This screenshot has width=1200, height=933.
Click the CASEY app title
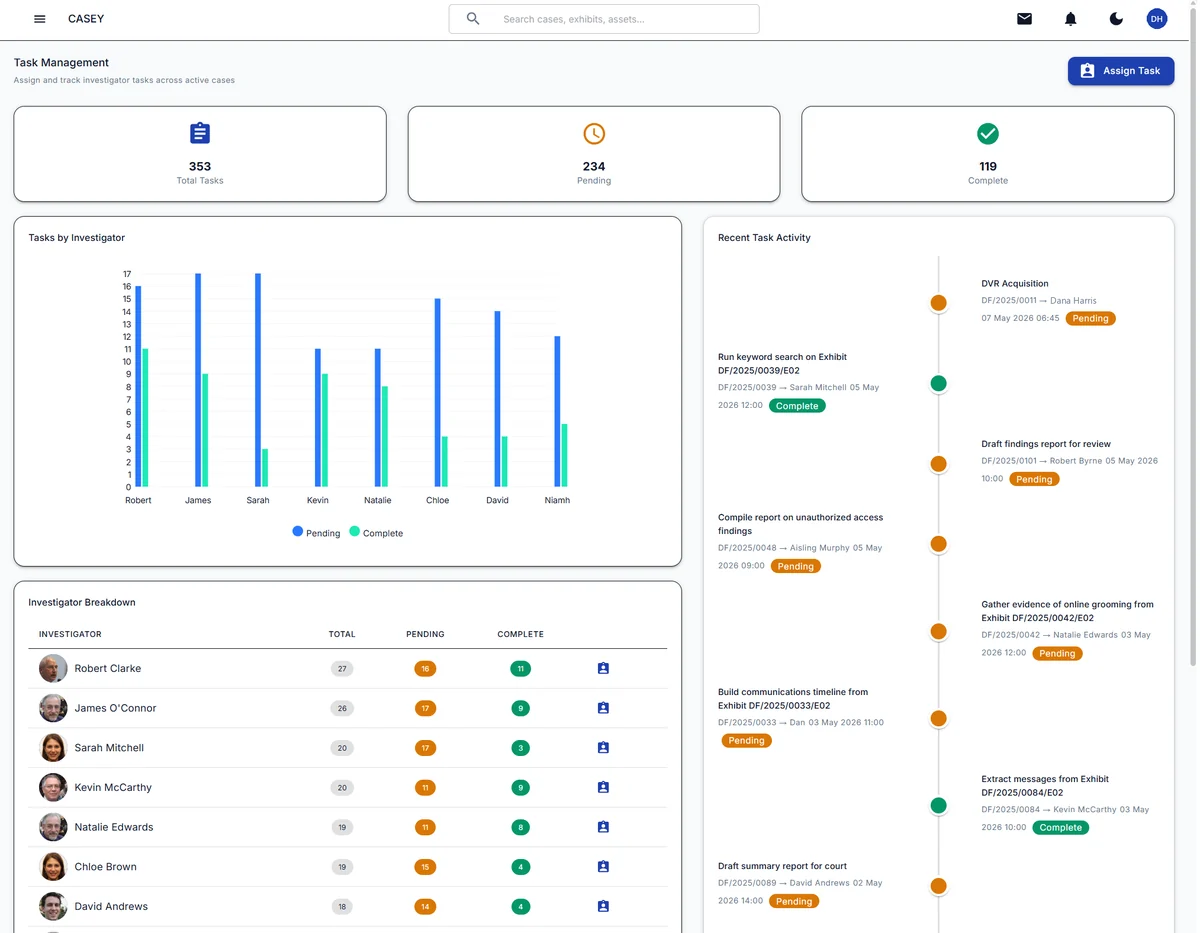(86, 19)
